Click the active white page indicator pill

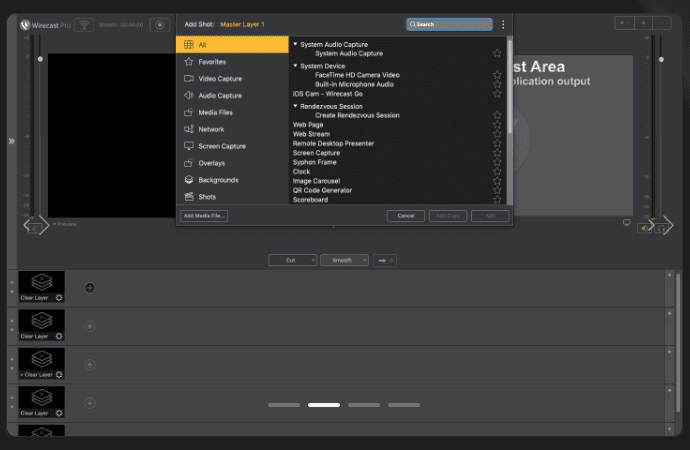click(x=324, y=405)
